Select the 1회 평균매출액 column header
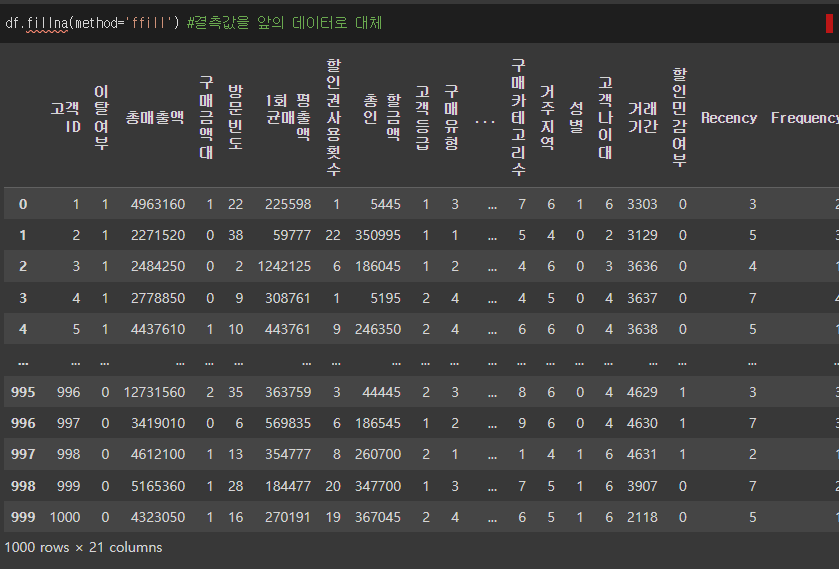Screen dimensions: 839x569 pos(288,117)
